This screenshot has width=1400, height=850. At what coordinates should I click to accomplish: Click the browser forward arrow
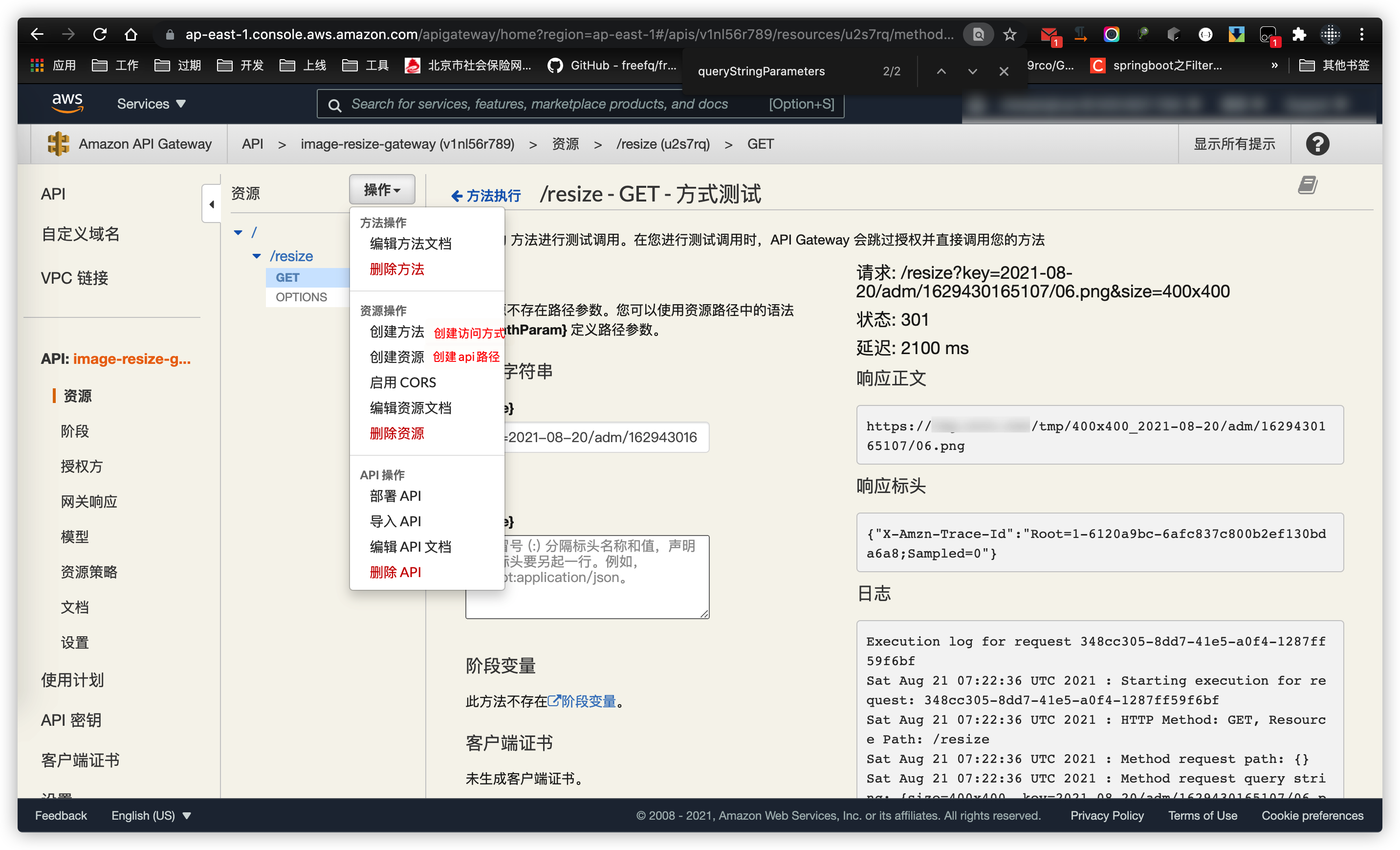tap(68, 35)
